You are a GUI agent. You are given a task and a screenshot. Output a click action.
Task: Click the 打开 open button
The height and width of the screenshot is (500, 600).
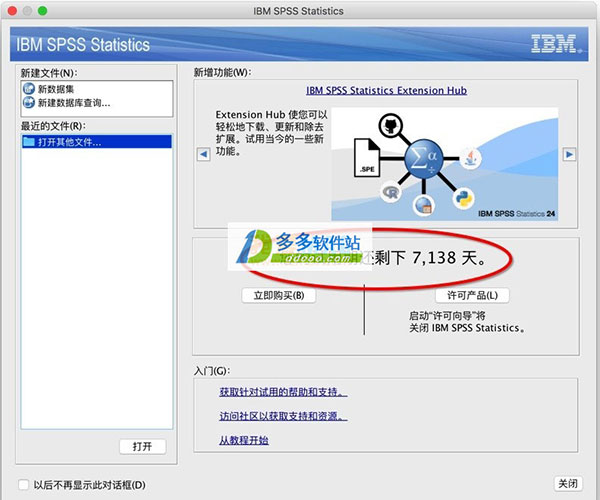143,446
